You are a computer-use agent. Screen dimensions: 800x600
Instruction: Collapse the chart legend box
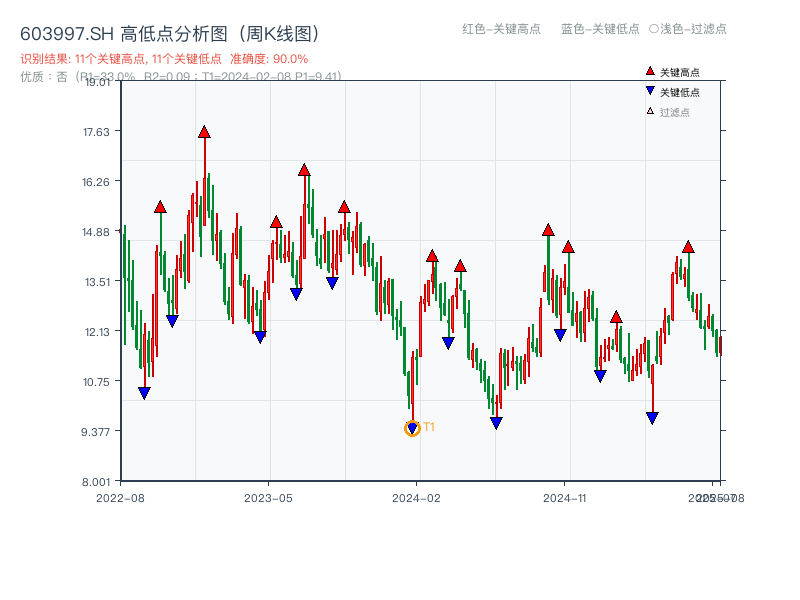click(680, 90)
